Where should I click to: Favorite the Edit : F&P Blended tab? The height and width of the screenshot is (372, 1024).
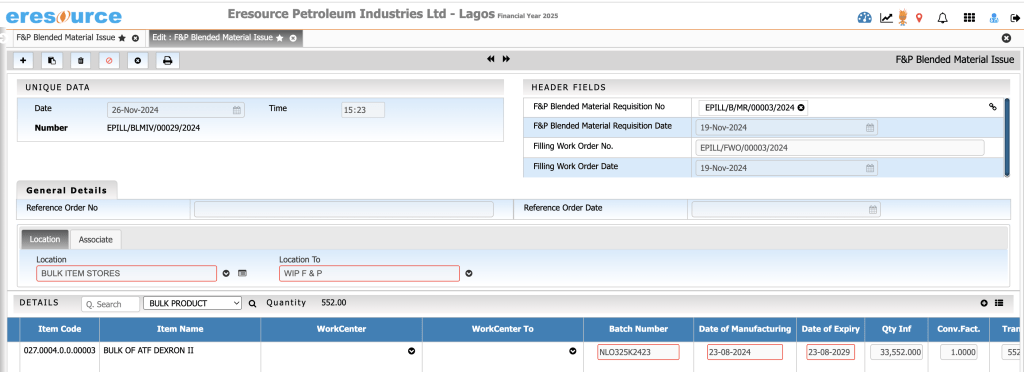280,39
